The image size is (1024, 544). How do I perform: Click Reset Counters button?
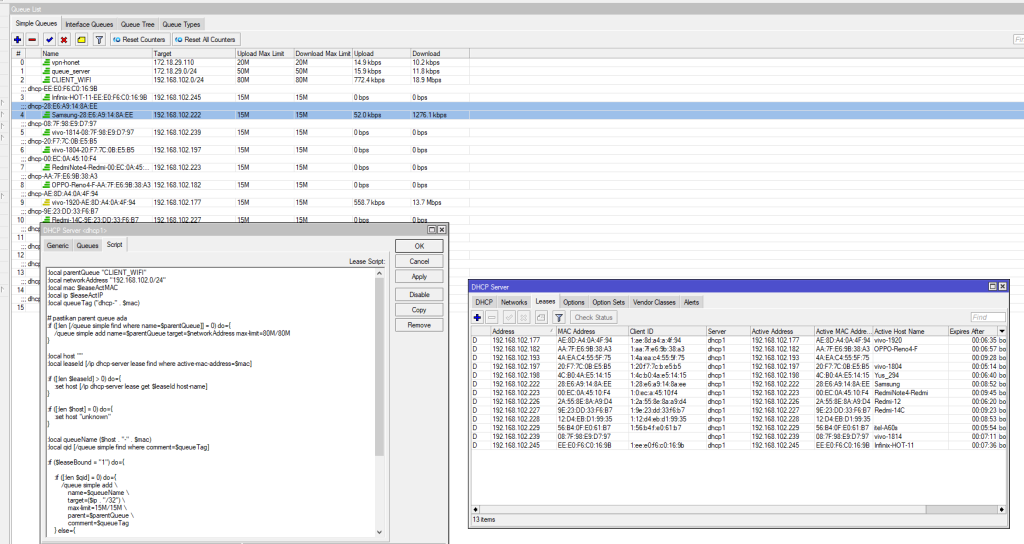(140, 40)
